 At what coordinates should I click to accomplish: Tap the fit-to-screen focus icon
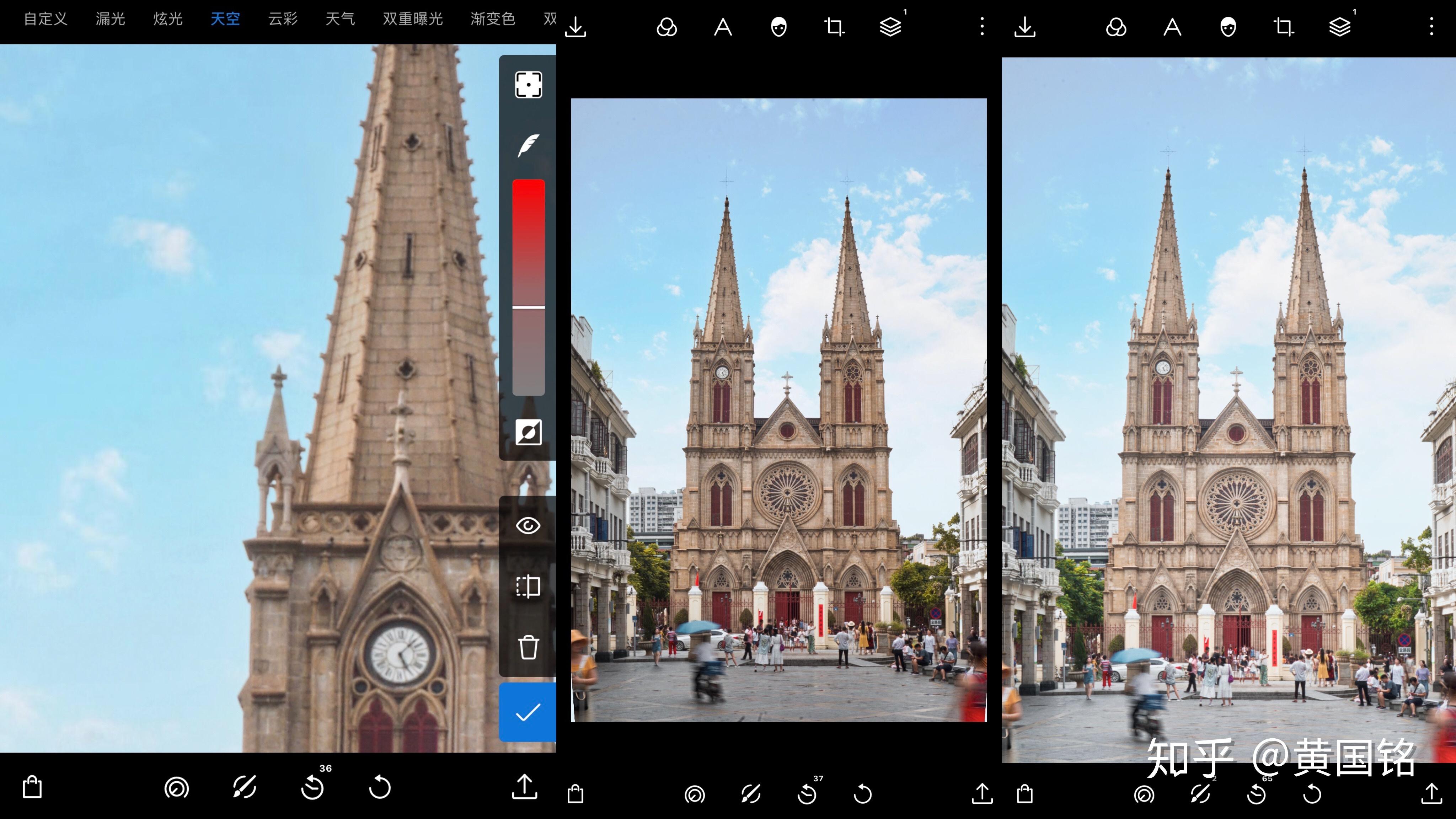pyautogui.click(x=529, y=85)
